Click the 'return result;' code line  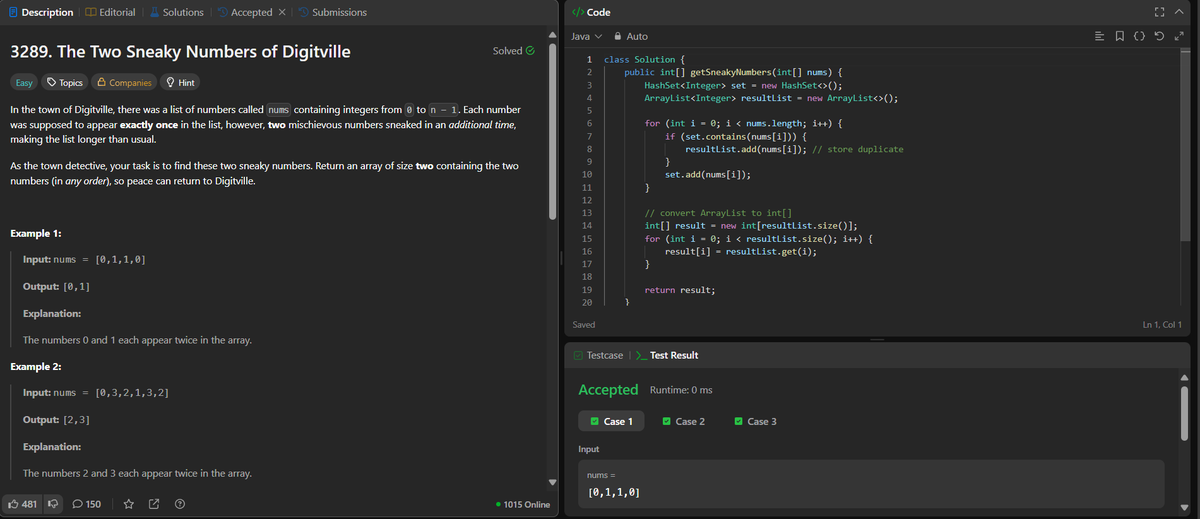680,289
